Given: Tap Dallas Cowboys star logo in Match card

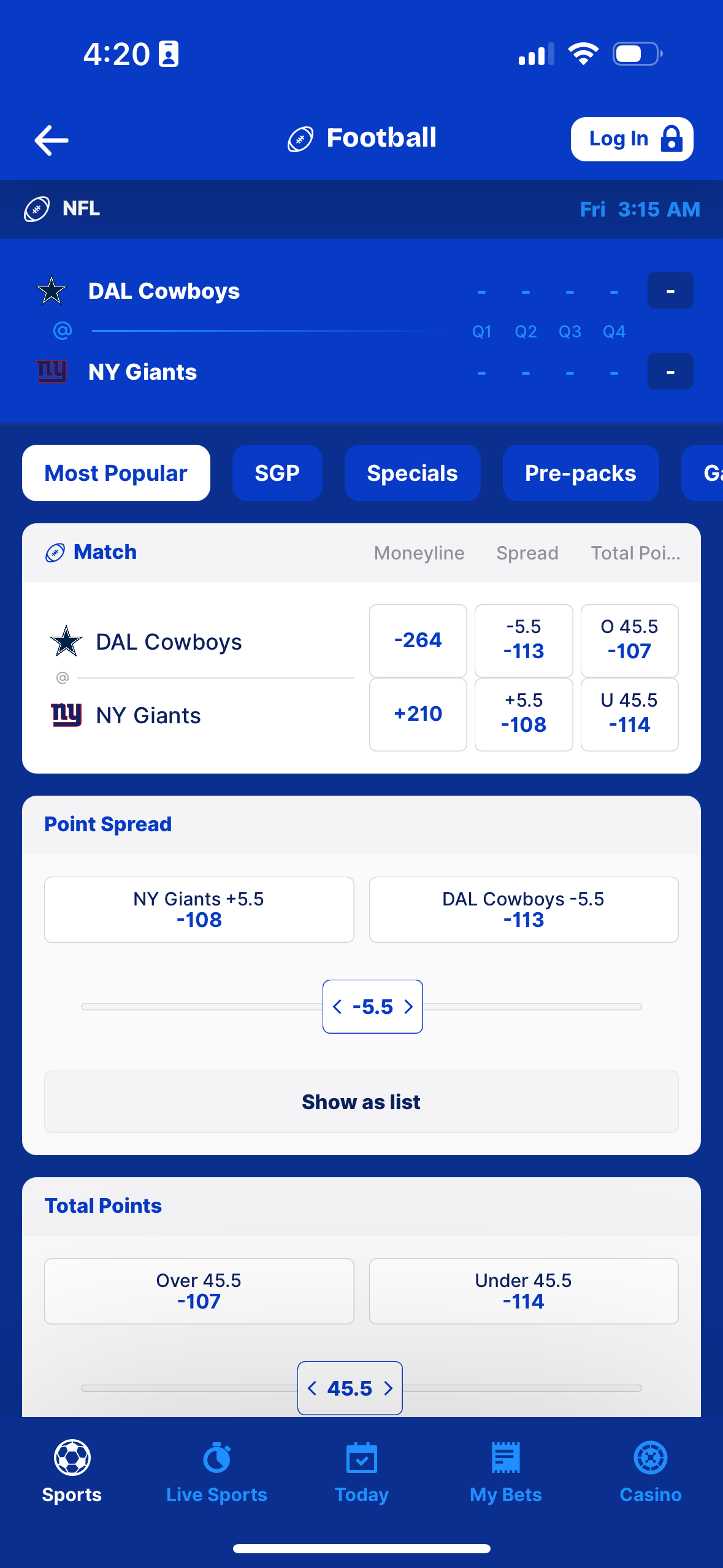Looking at the screenshot, I should (66, 641).
